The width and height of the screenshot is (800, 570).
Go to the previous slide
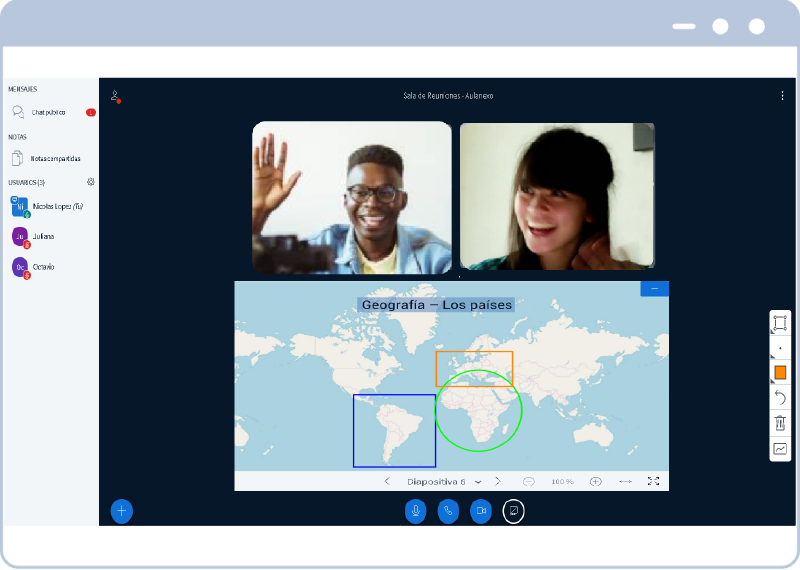(x=387, y=482)
